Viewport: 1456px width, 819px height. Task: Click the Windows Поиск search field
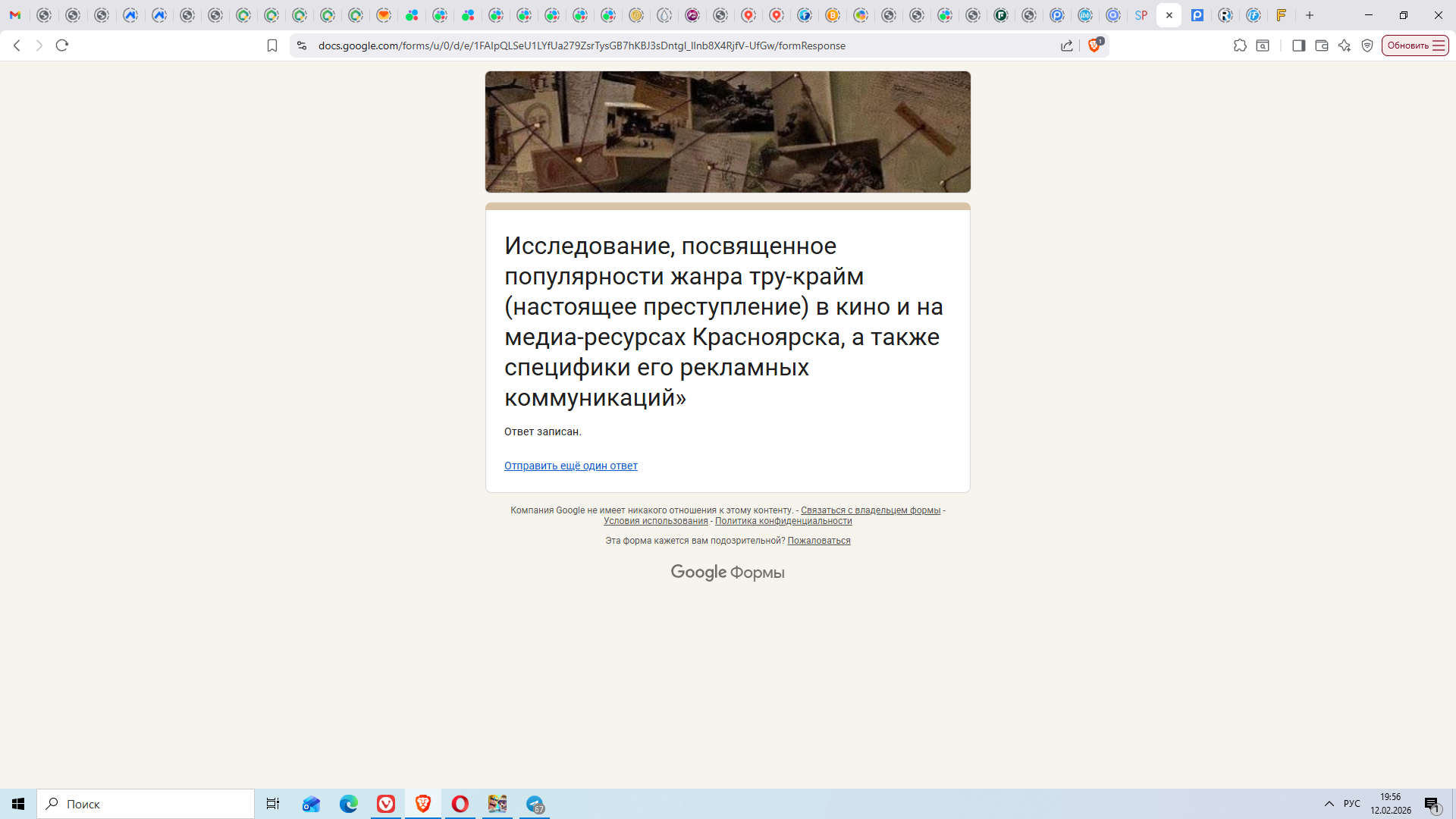tap(146, 804)
